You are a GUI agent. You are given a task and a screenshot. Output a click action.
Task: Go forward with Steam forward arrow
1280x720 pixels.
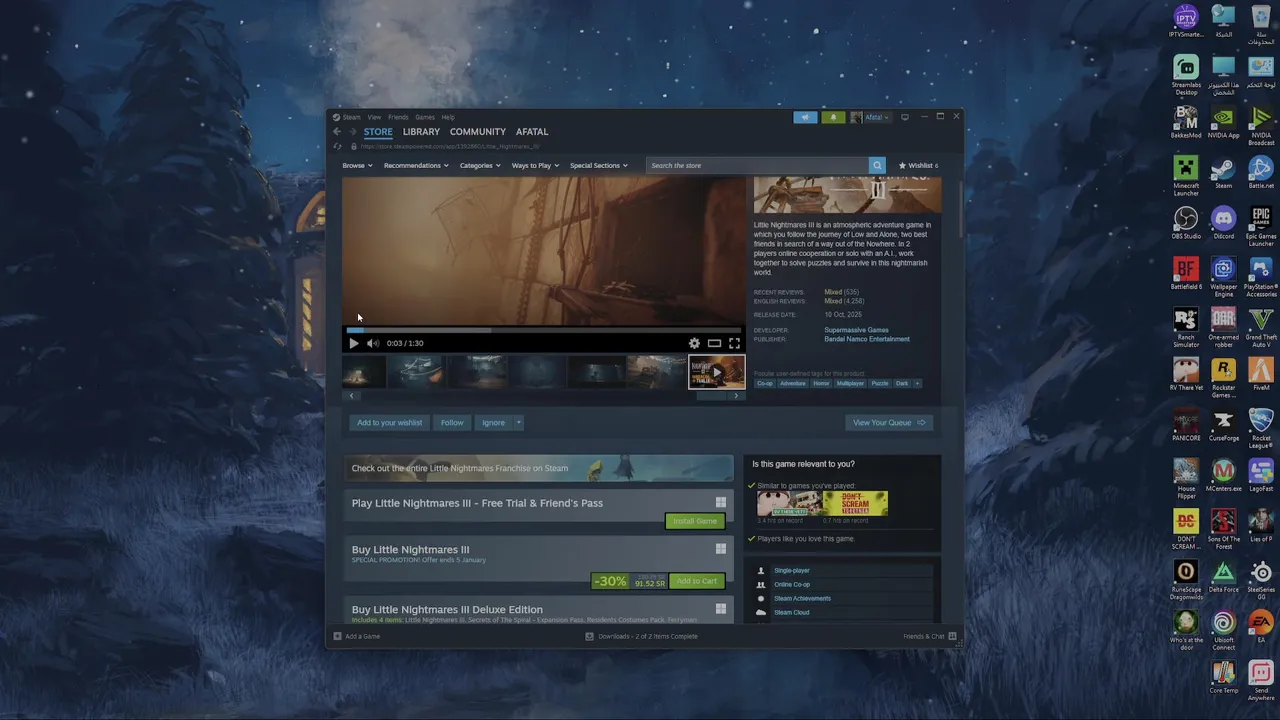click(x=351, y=132)
